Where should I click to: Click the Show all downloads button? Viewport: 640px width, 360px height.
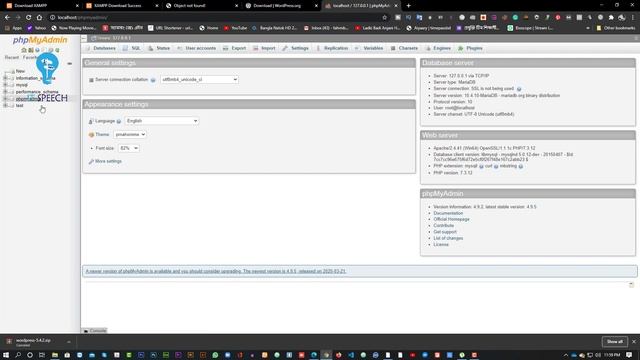pyautogui.click(x=615, y=342)
